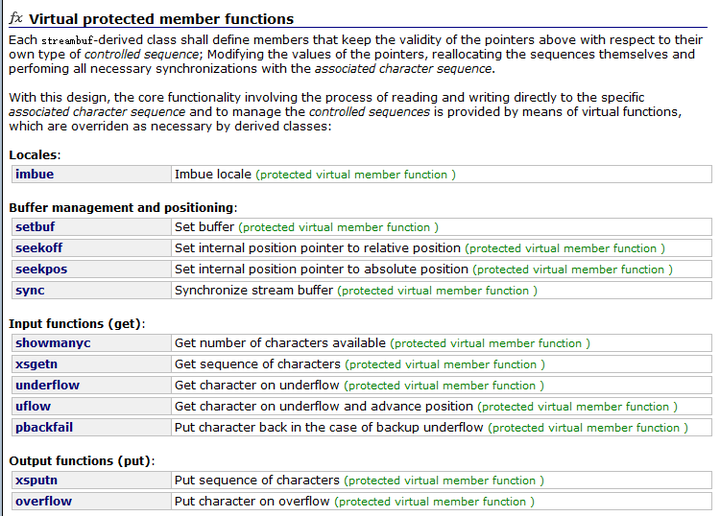Go to the seekpos reference page
Image resolution: width=720 pixels, height=516 pixels.
(41, 269)
